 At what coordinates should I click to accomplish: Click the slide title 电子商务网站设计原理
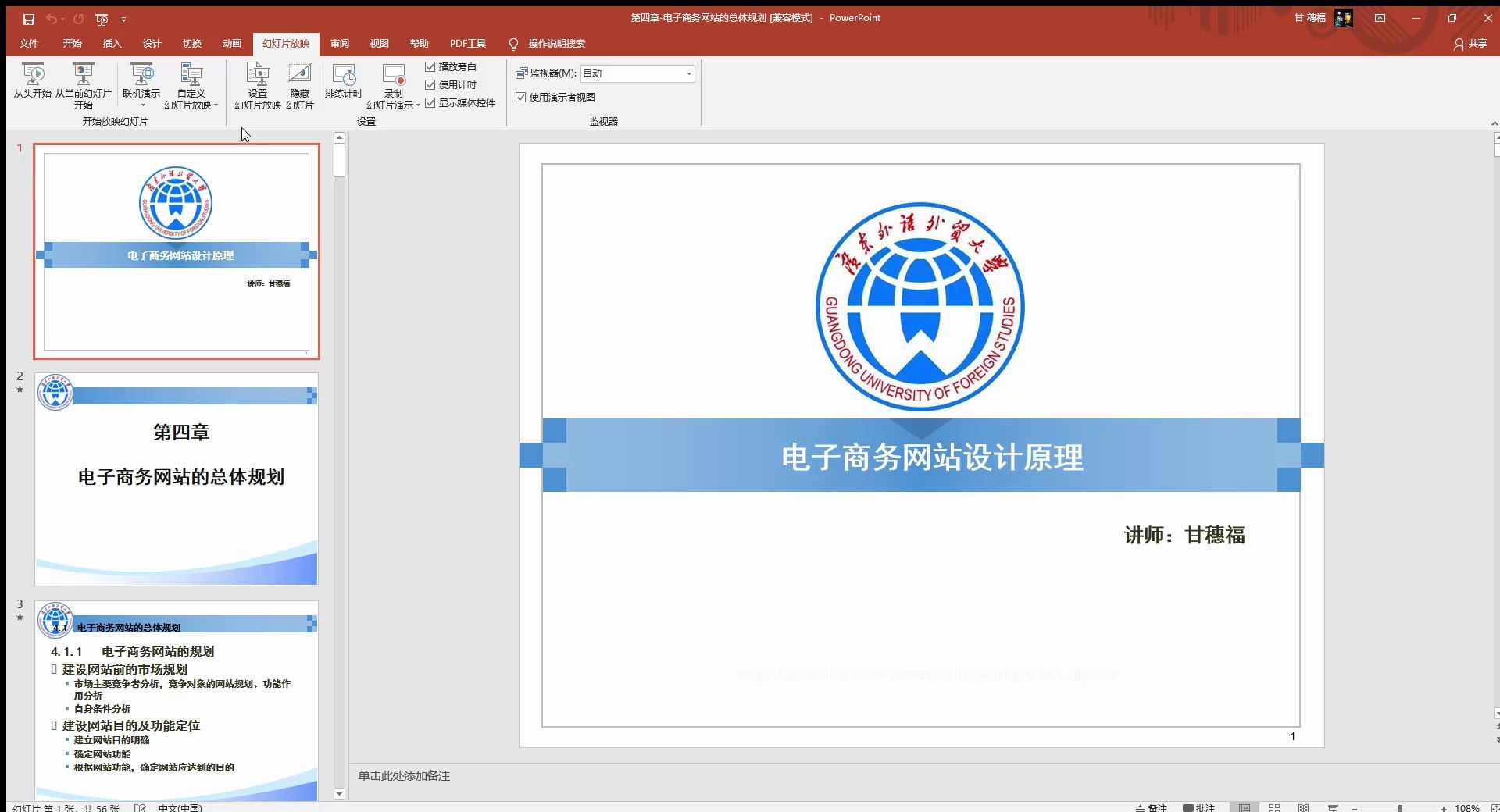tap(932, 458)
